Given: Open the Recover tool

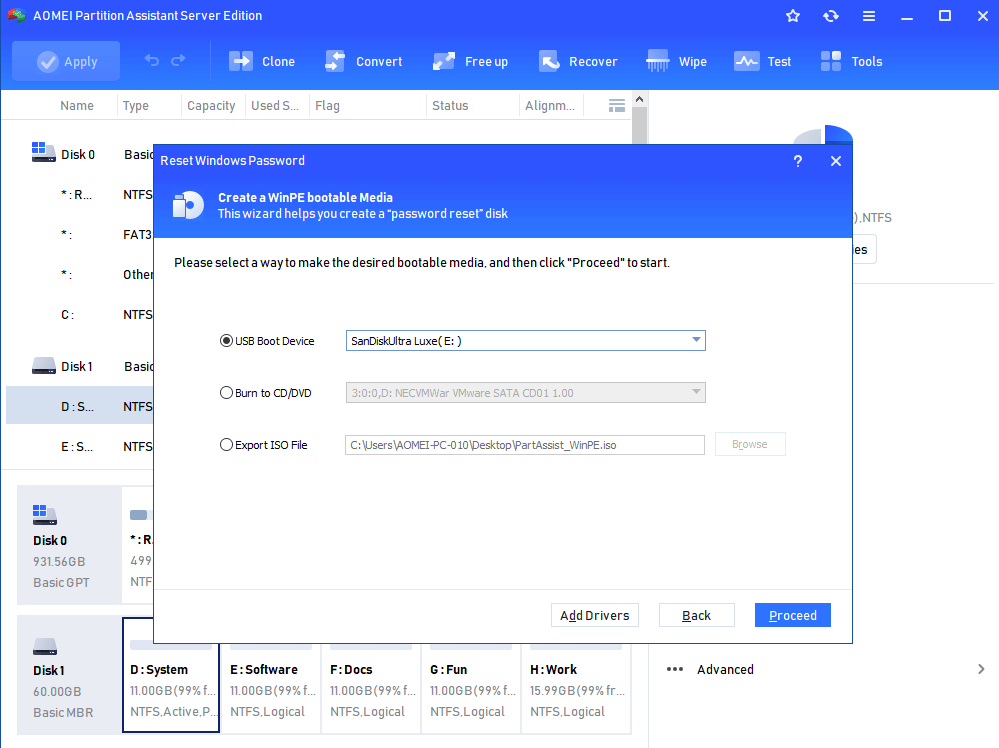Looking at the screenshot, I should pos(578,61).
